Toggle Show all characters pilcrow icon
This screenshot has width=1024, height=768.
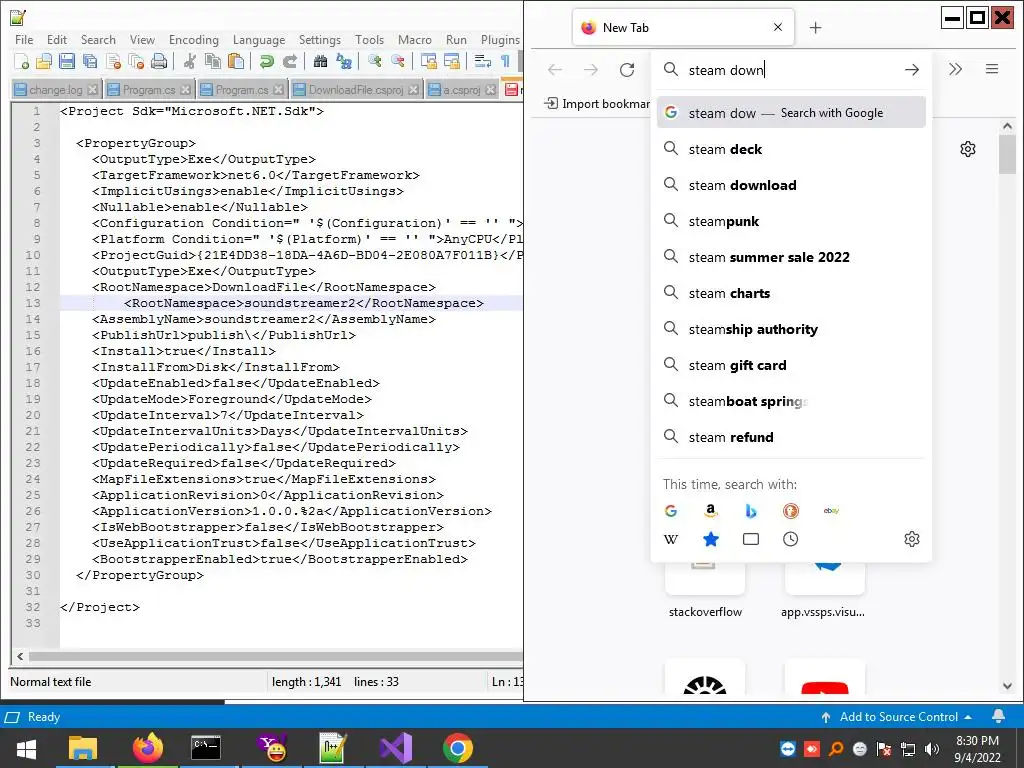(x=505, y=61)
